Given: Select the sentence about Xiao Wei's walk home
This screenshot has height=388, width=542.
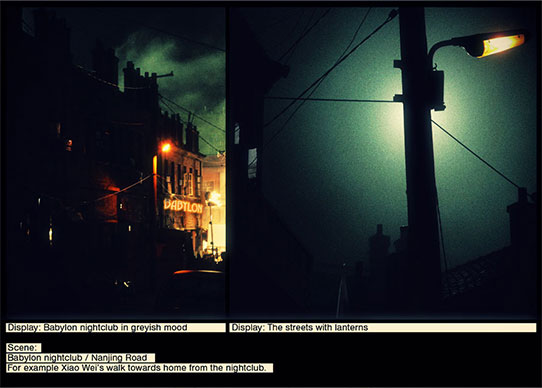Looking at the screenshot, I should 137,368.
